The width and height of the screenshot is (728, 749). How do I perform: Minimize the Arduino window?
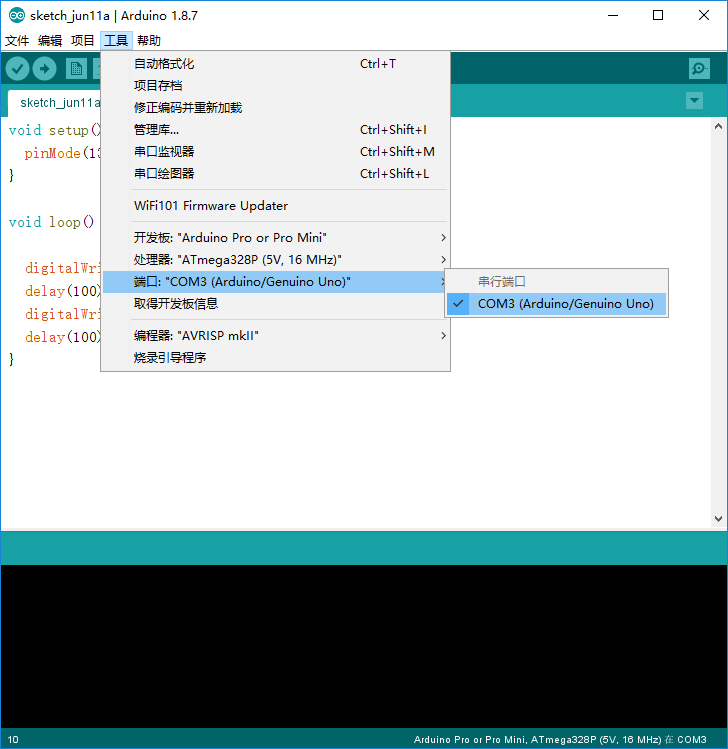(613, 16)
